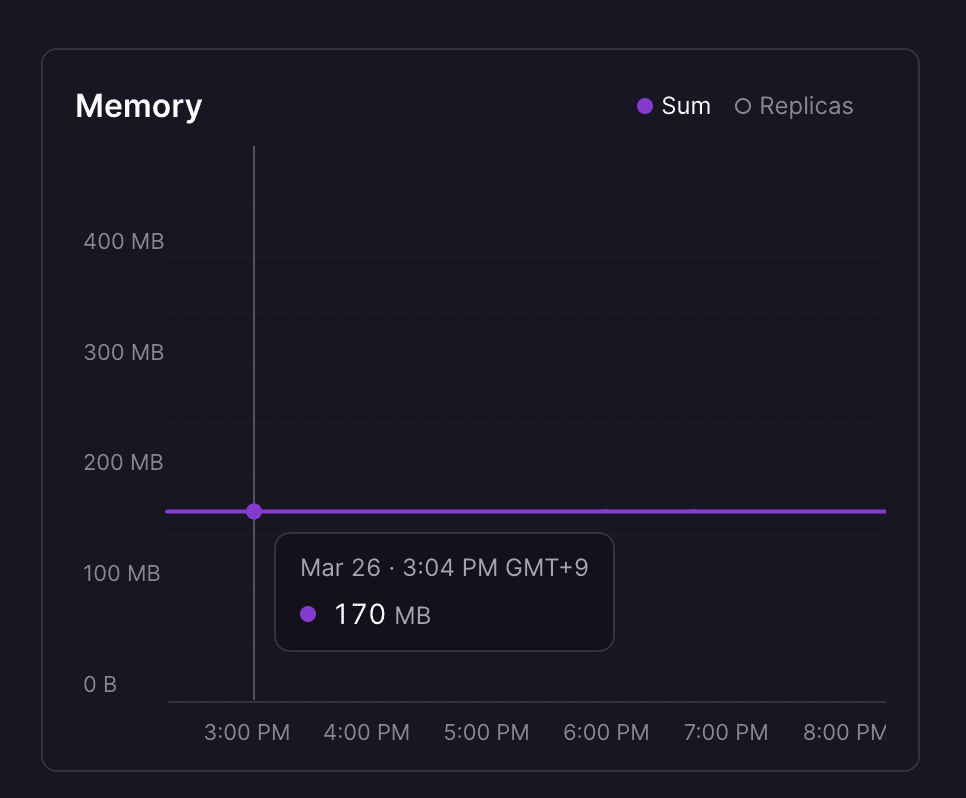Click the 400 MB y-axis label

(x=124, y=241)
